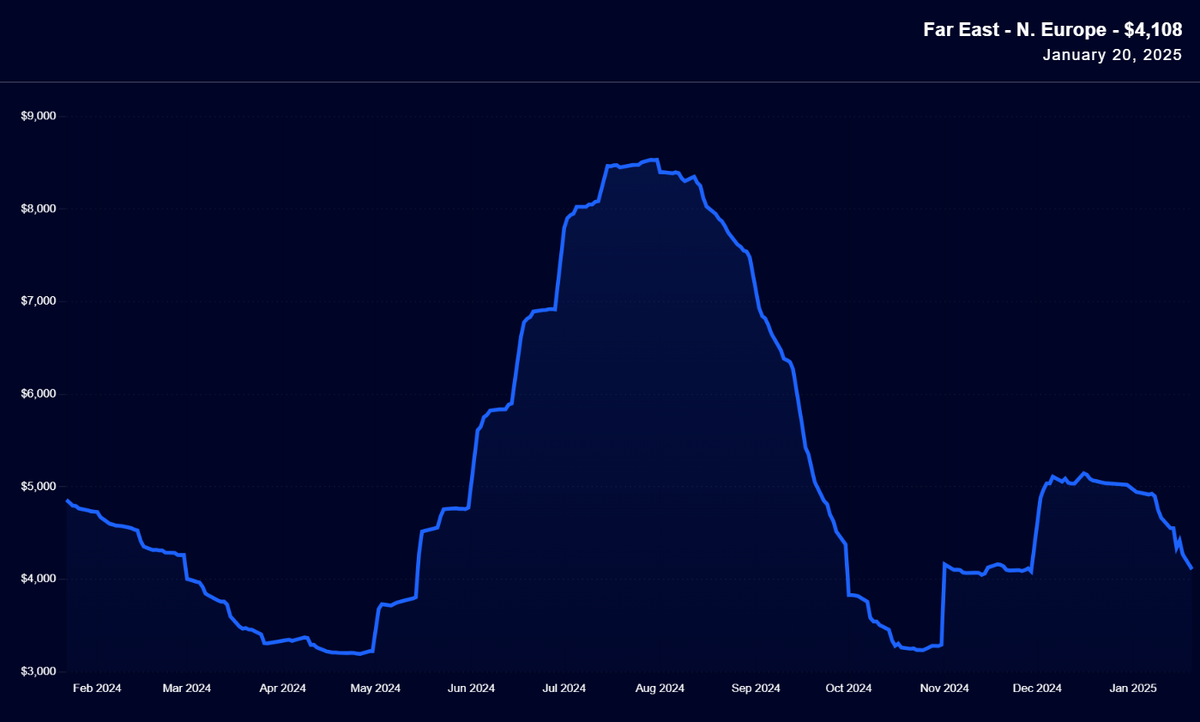Click the 'January 20, 2025' date label
Screen dimensions: 1200x722
point(1112,55)
